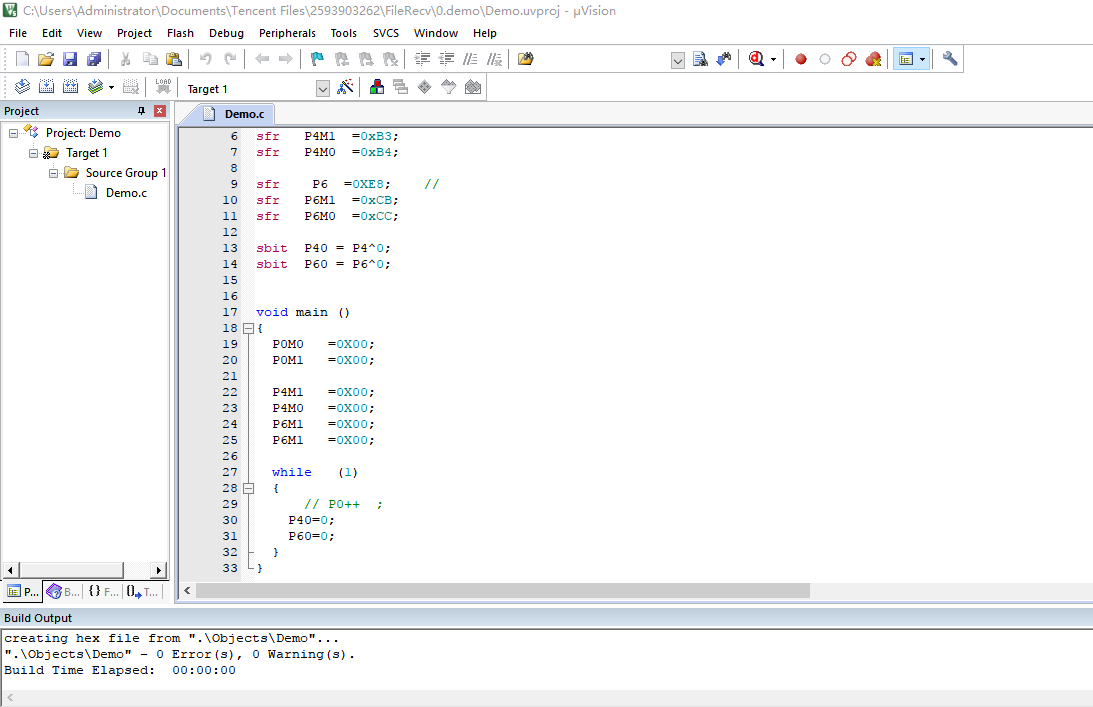Viewport: 1093px width, 707px height.
Task: Save all files icon
Action: [93, 59]
